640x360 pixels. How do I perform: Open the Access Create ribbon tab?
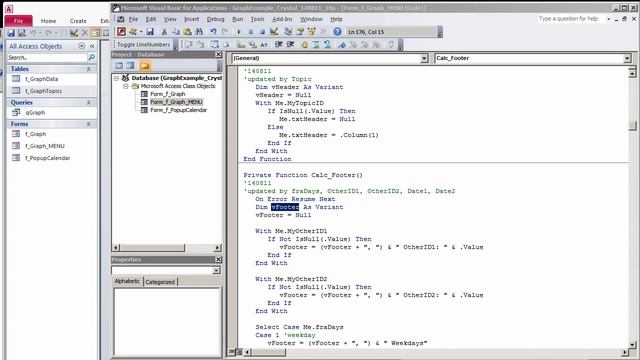pyautogui.click(x=78, y=21)
